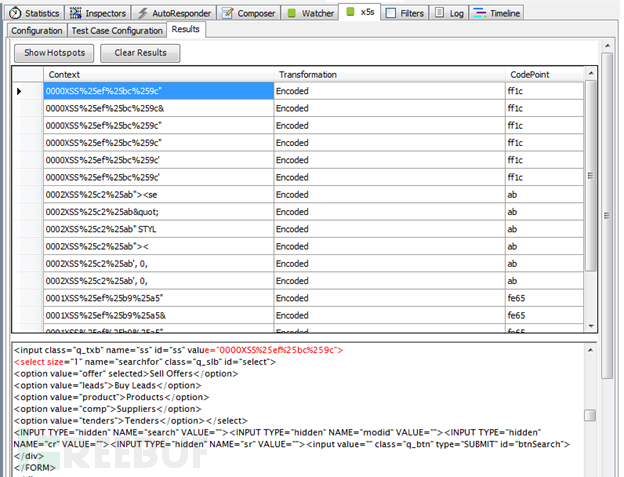The height and width of the screenshot is (477, 624).
Task: Click the Clear Results button
Action: pos(140,53)
